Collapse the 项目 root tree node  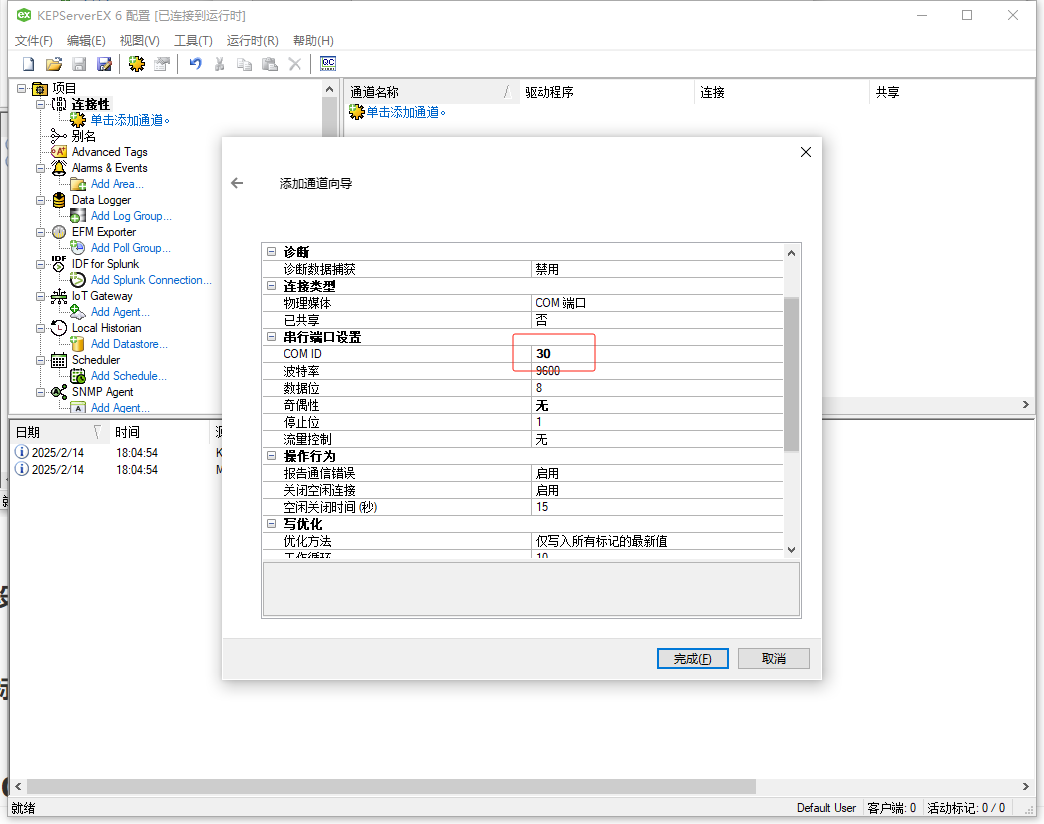22,88
